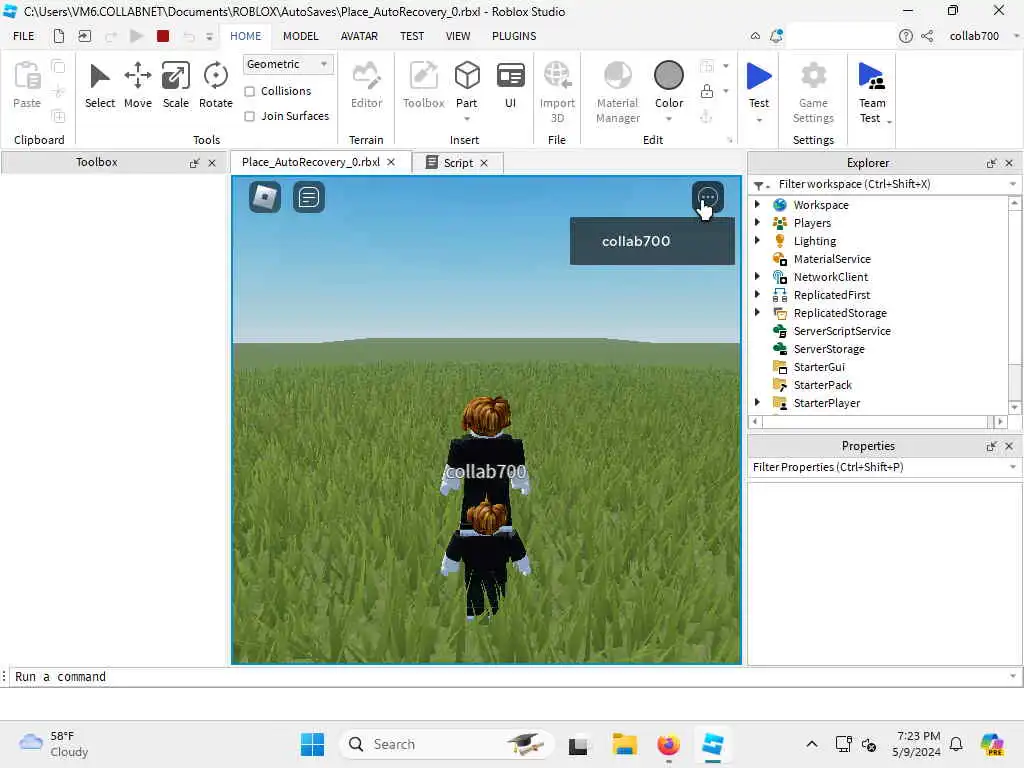The height and width of the screenshot is (768, 1024).
Task: Insert a Part
Action: 467,84
